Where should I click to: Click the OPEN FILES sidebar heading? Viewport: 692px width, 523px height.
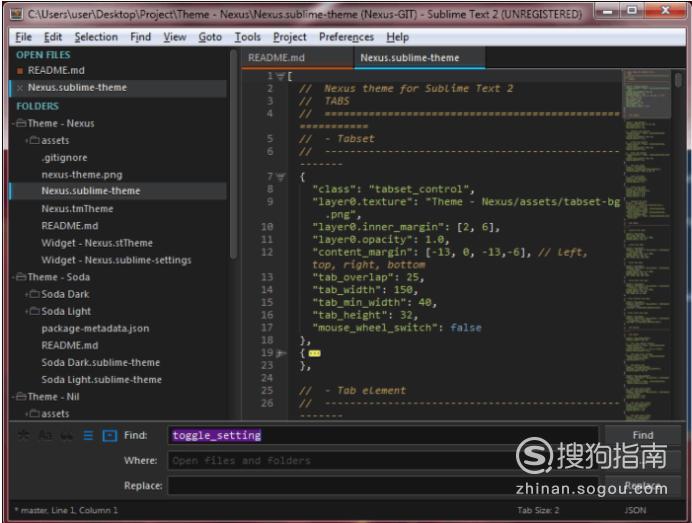click(43, 55)
